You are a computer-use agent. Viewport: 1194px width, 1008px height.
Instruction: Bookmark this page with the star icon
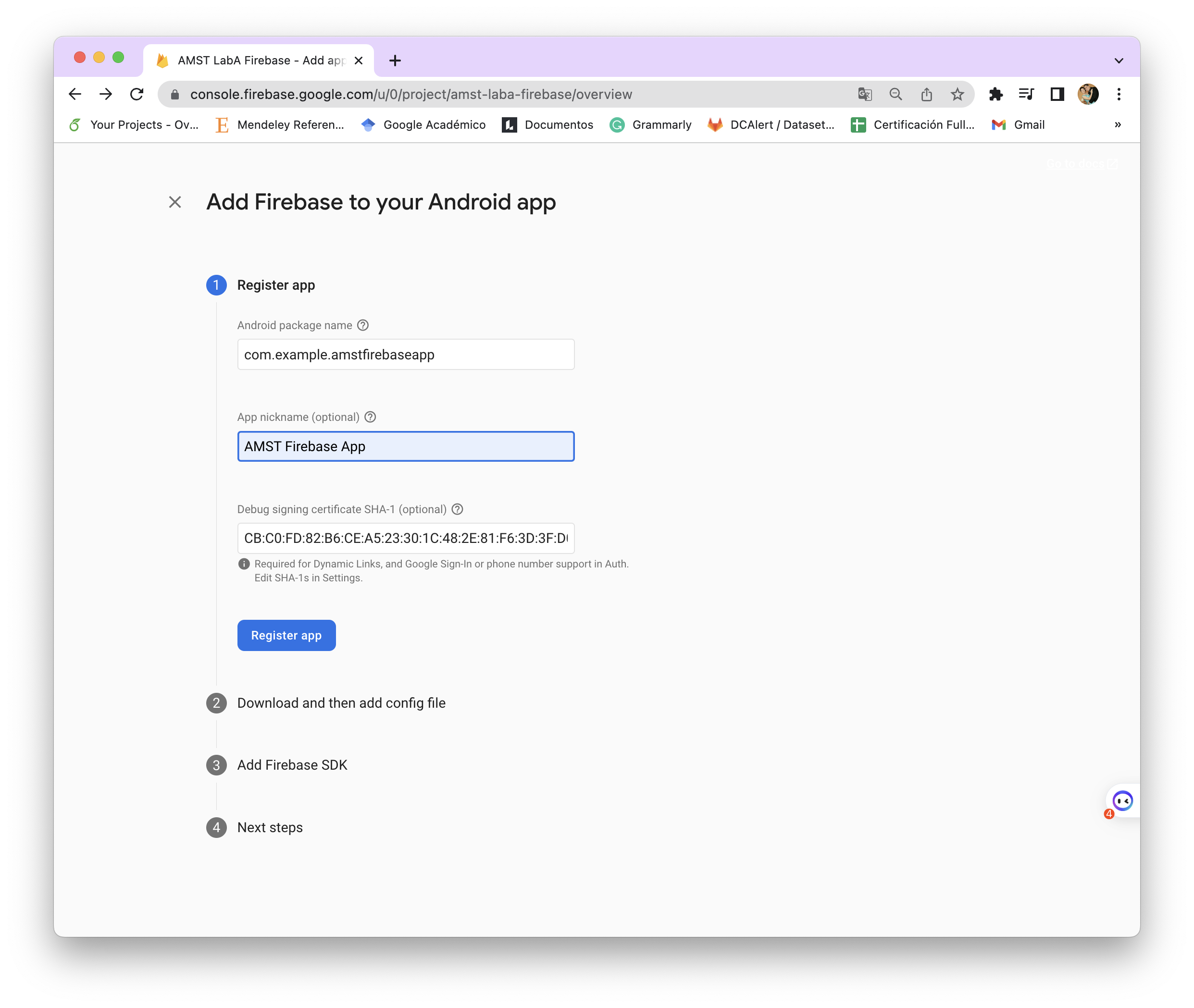[958, 94]
